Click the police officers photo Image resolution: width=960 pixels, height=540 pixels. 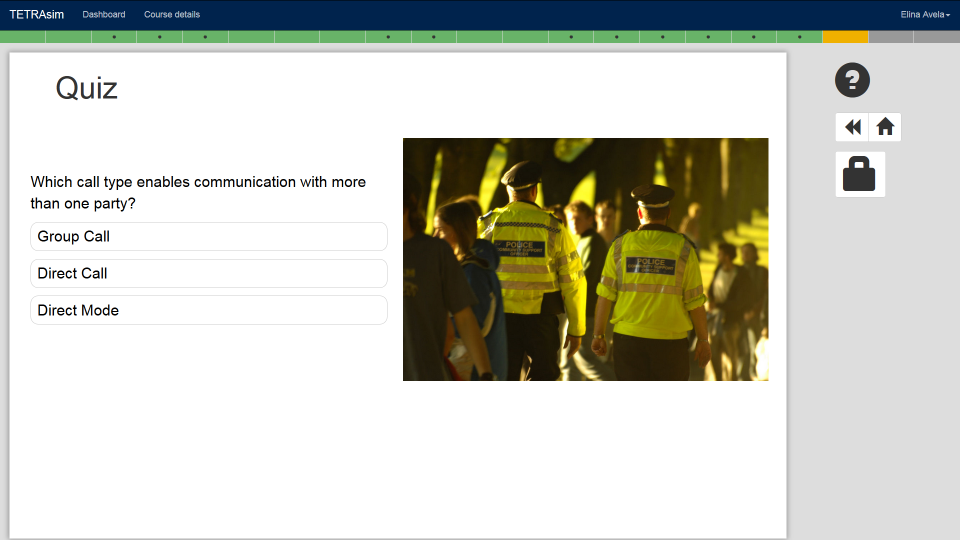coord(585,259)
